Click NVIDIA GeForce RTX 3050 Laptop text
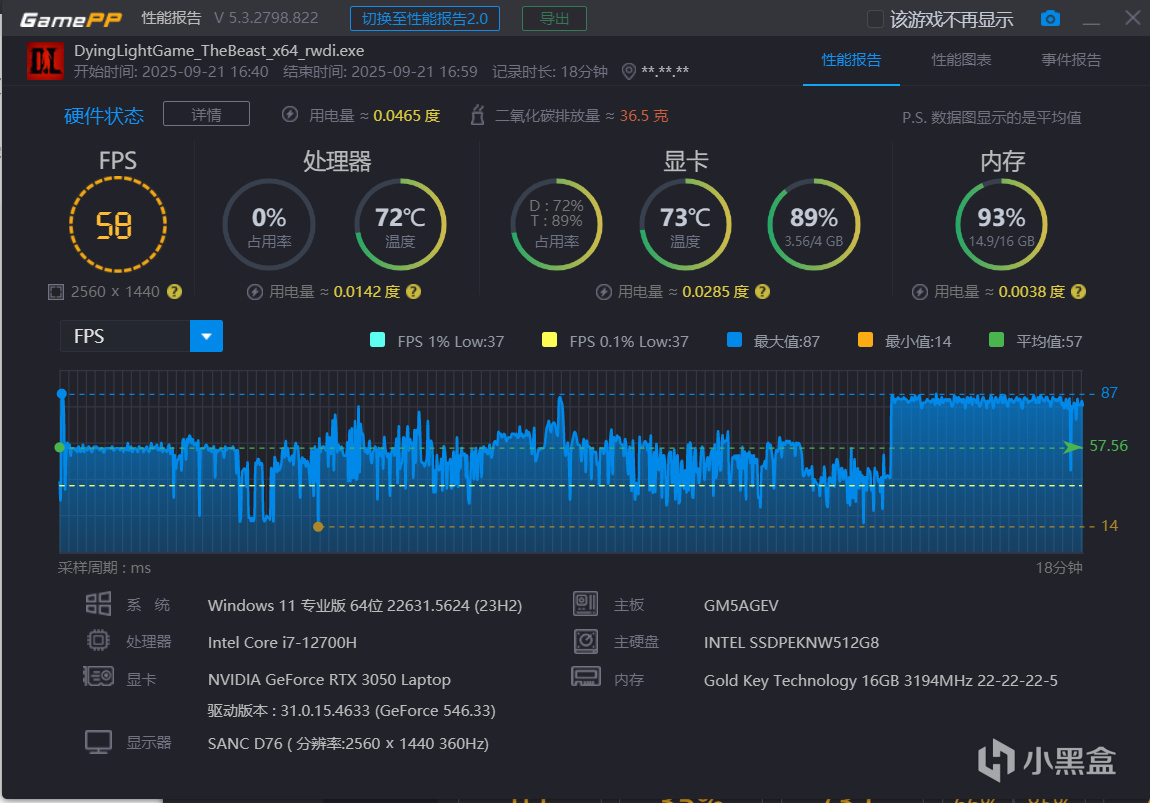1150x803 pixels. 329,680
